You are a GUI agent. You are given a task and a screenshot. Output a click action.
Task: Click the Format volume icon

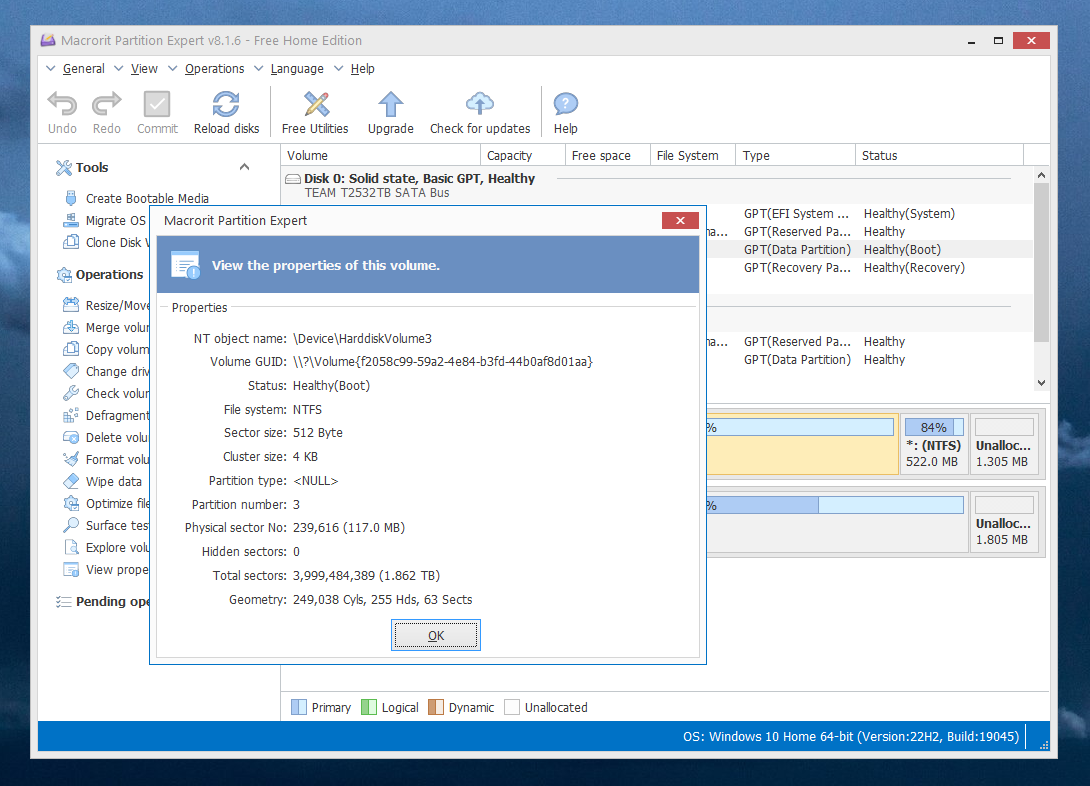click(70, 459)
